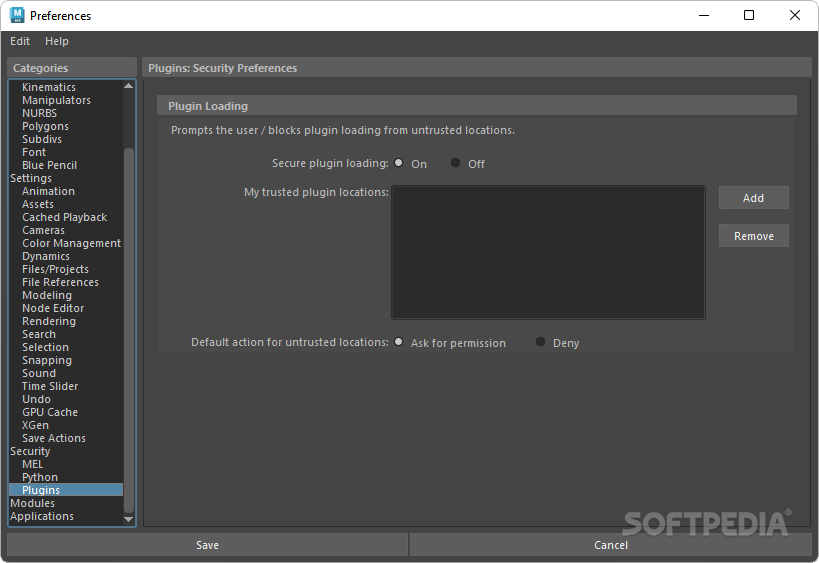
Task: Click the Maya app icon in title bar
Action: click(x=17, y=15)
